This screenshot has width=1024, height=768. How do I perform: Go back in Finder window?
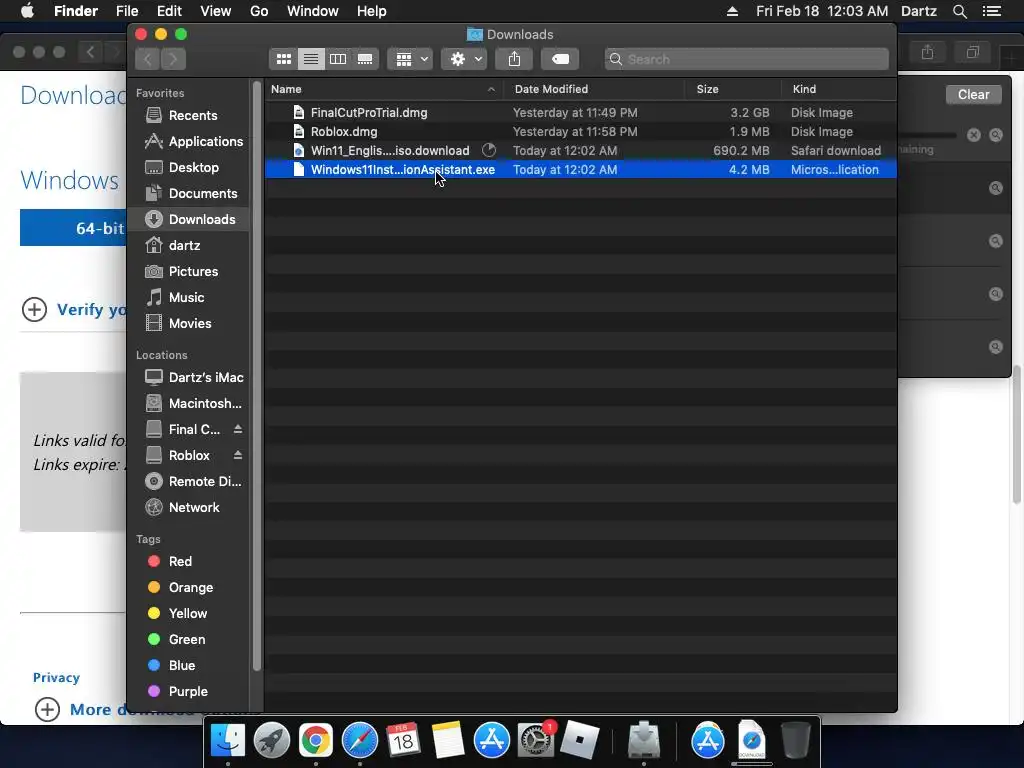click(148, 59)
